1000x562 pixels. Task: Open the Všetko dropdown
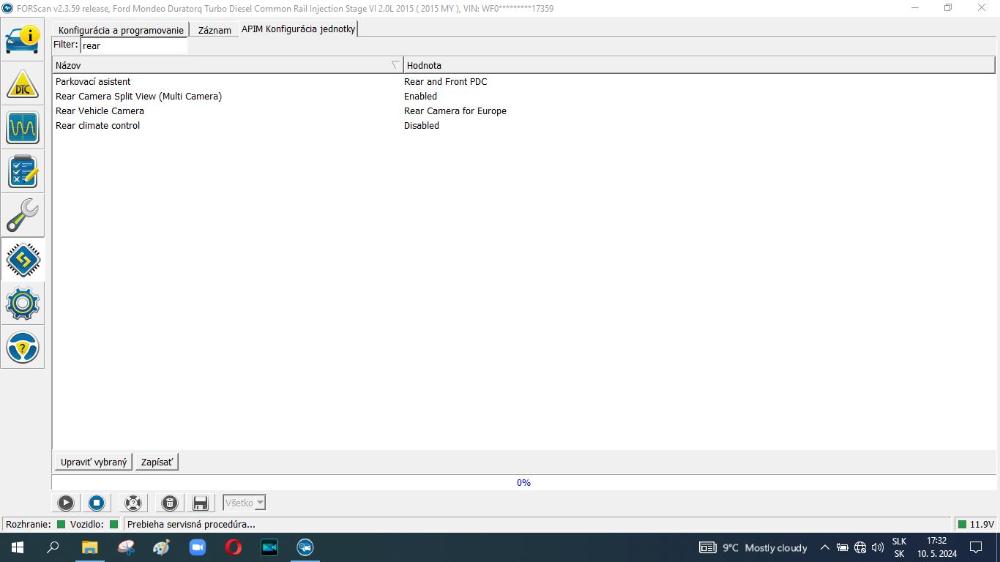coord(244,503)
